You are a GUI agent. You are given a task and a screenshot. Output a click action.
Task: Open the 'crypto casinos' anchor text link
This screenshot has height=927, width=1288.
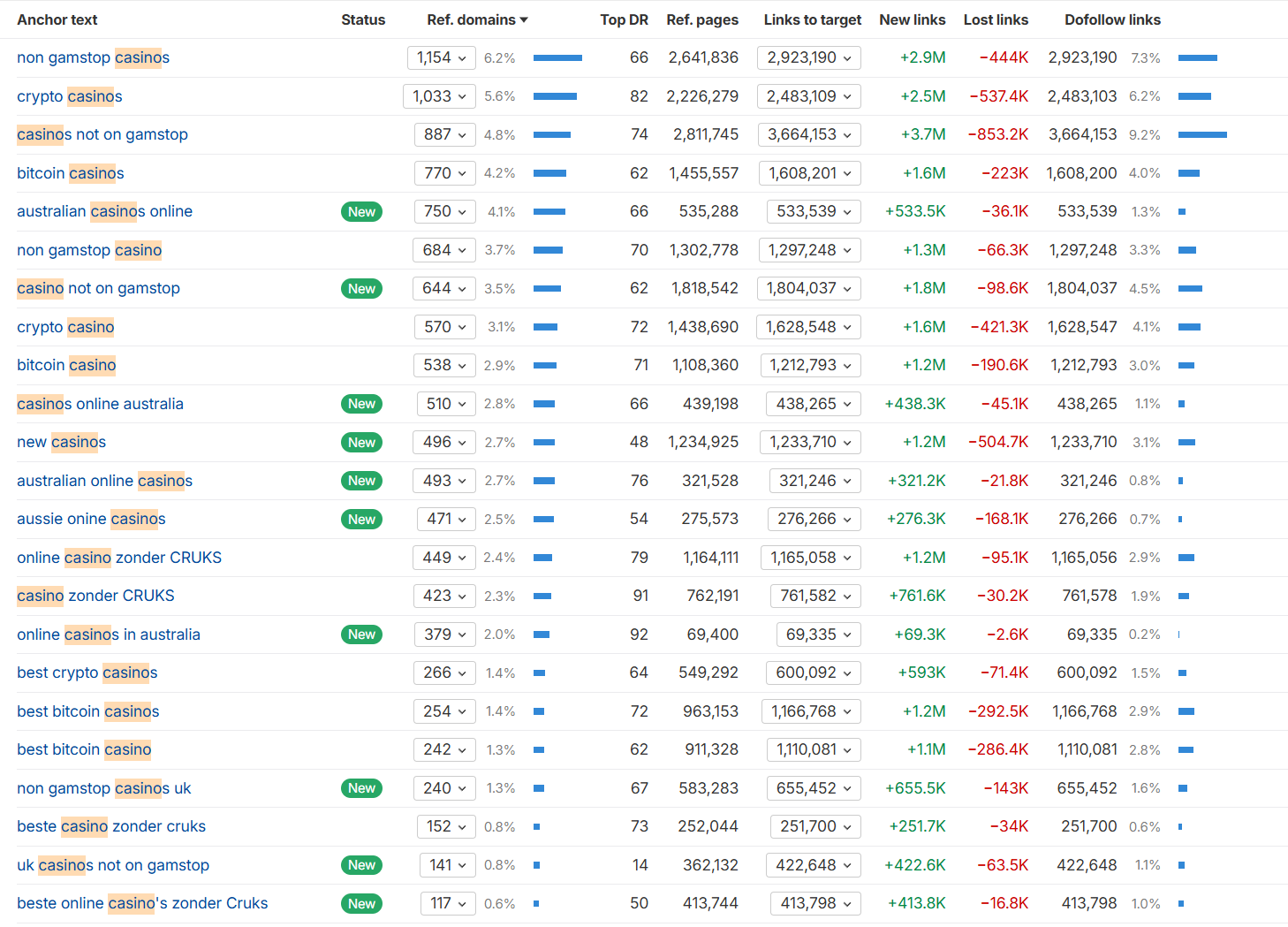70,96
